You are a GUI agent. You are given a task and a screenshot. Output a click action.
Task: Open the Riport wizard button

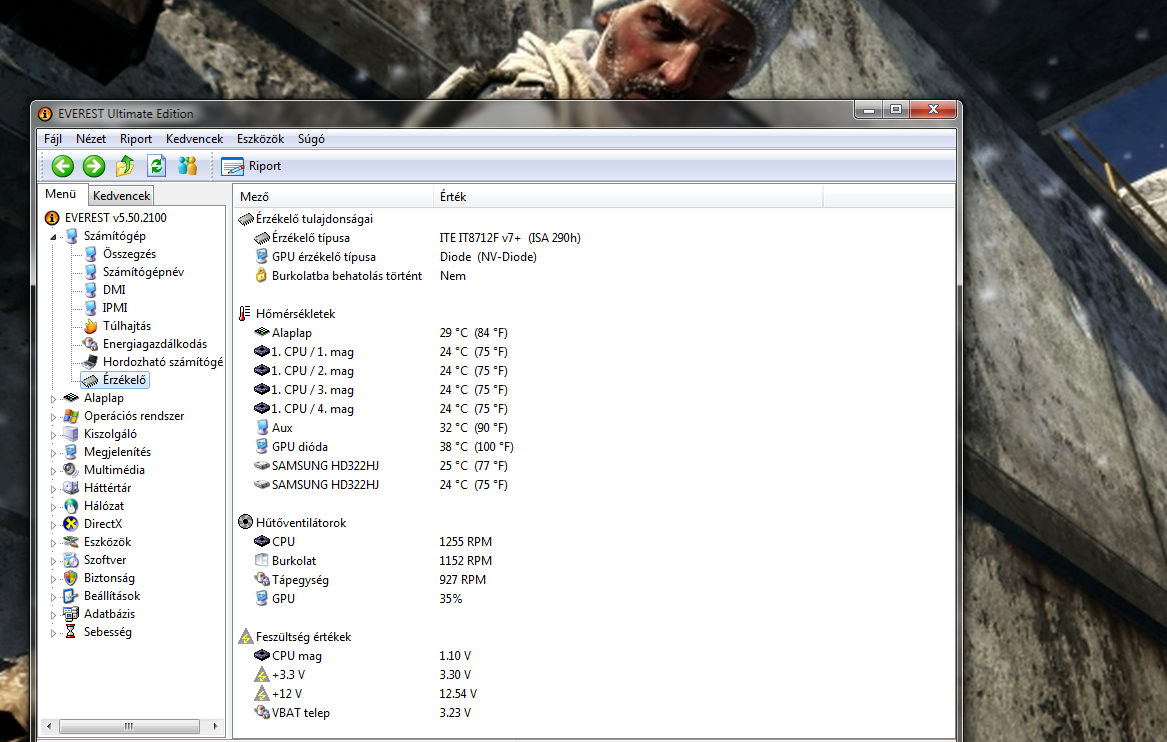(x=252, y=166)
